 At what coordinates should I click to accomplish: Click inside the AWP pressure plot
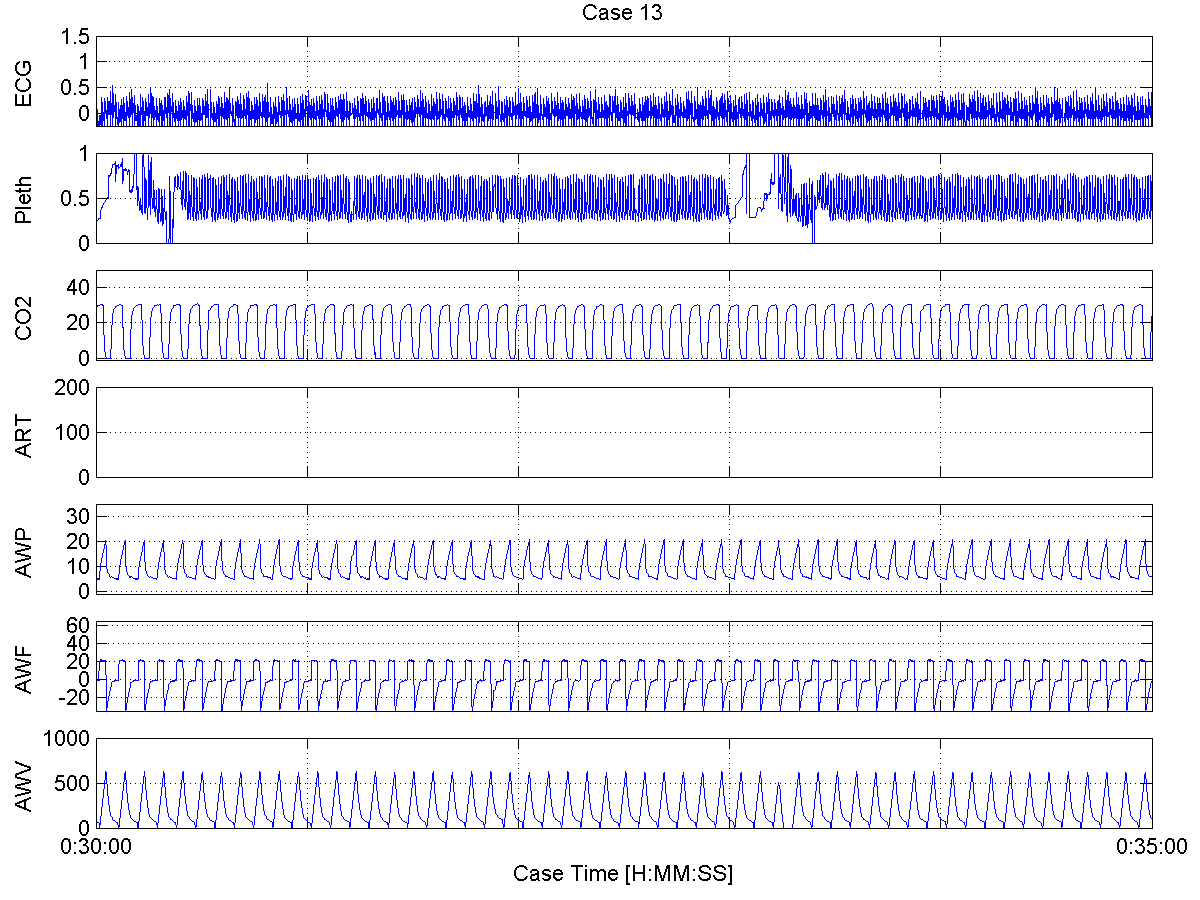click(624, 549)
